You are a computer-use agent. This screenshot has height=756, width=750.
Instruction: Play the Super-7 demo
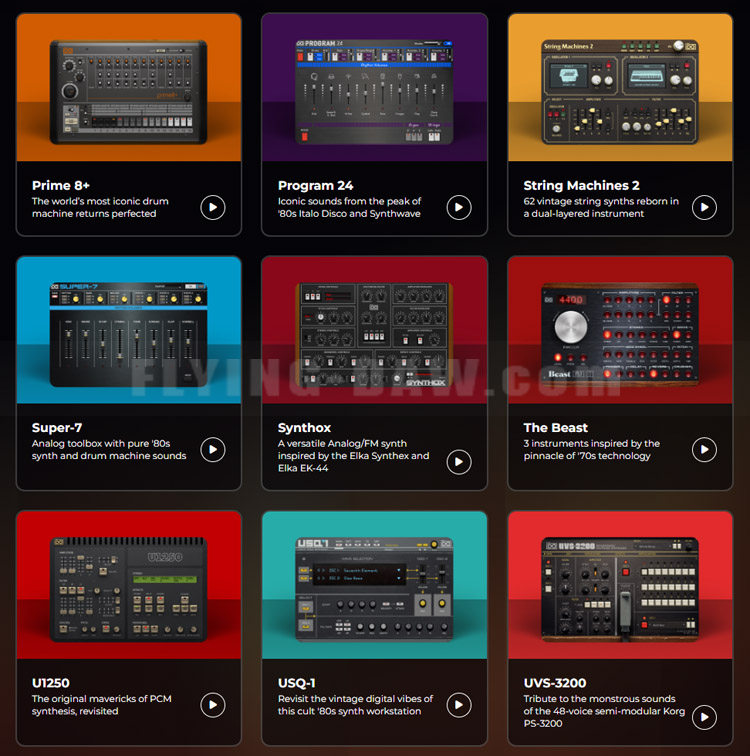[x=213, y=449]
